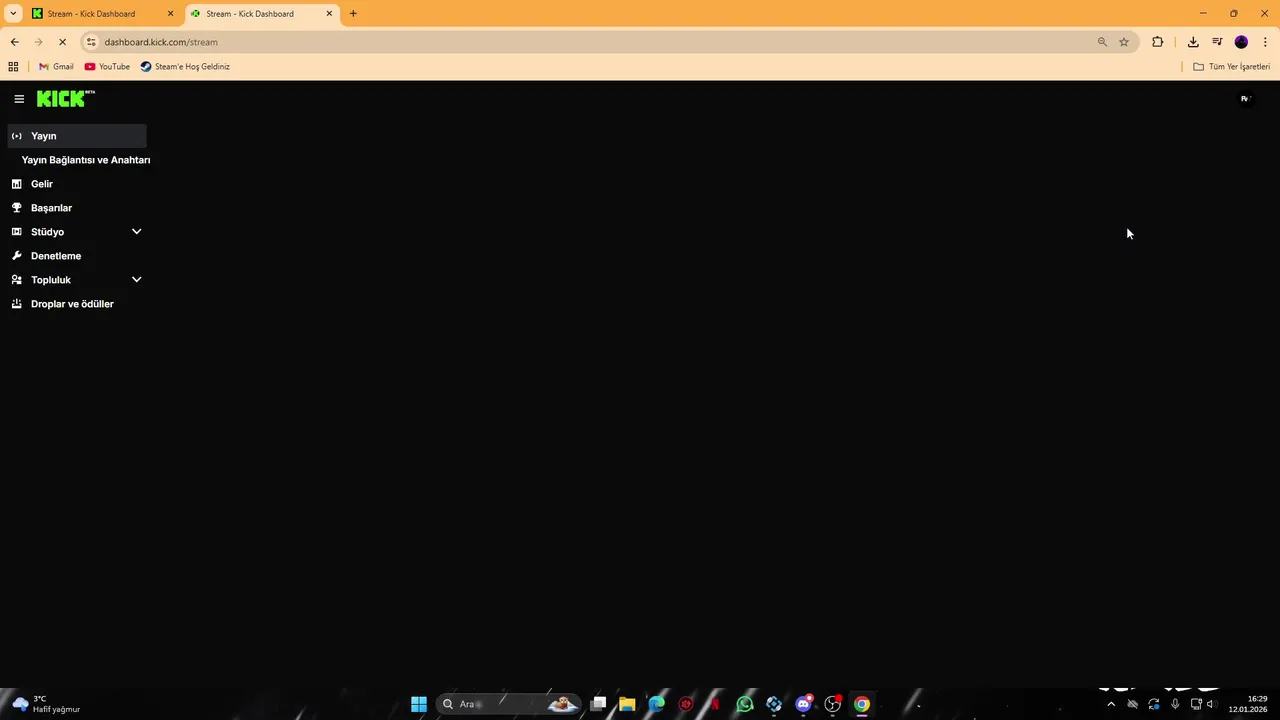The height and width of the screenshot is (720, 1280).
Task: Show hidden system tray icons
Action: pos(1110,704)
